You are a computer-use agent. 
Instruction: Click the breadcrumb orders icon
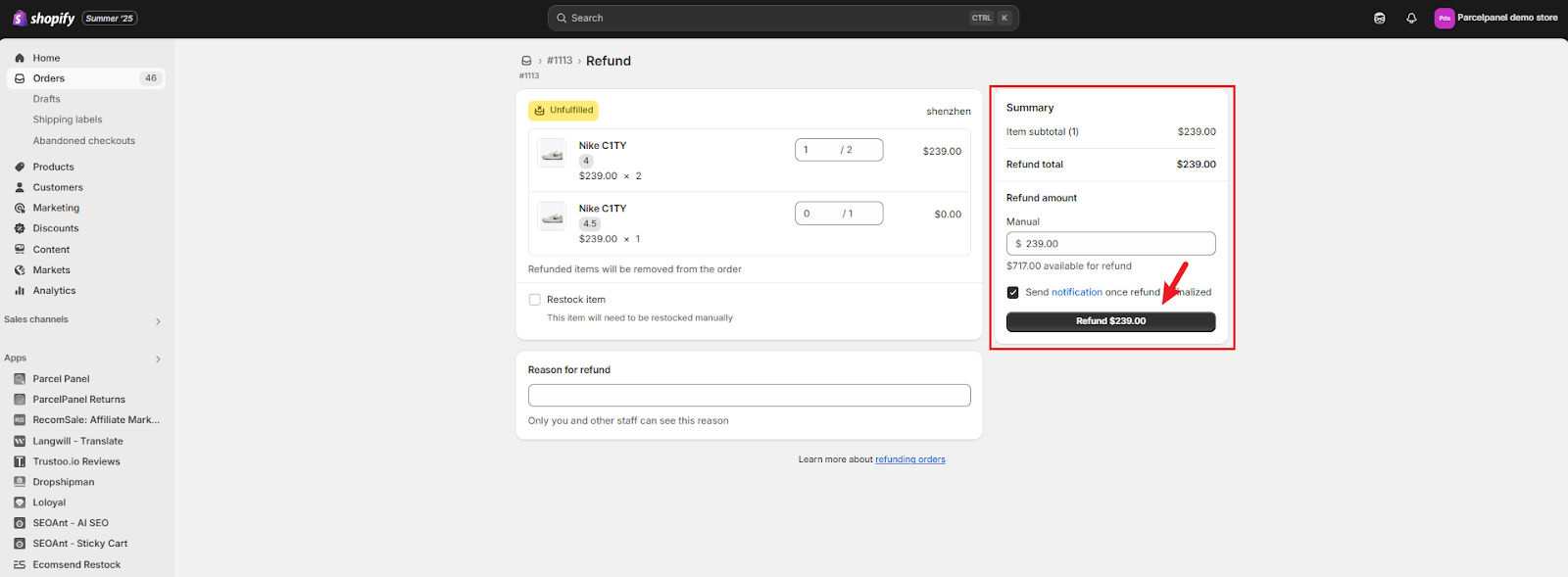(526, 61)
